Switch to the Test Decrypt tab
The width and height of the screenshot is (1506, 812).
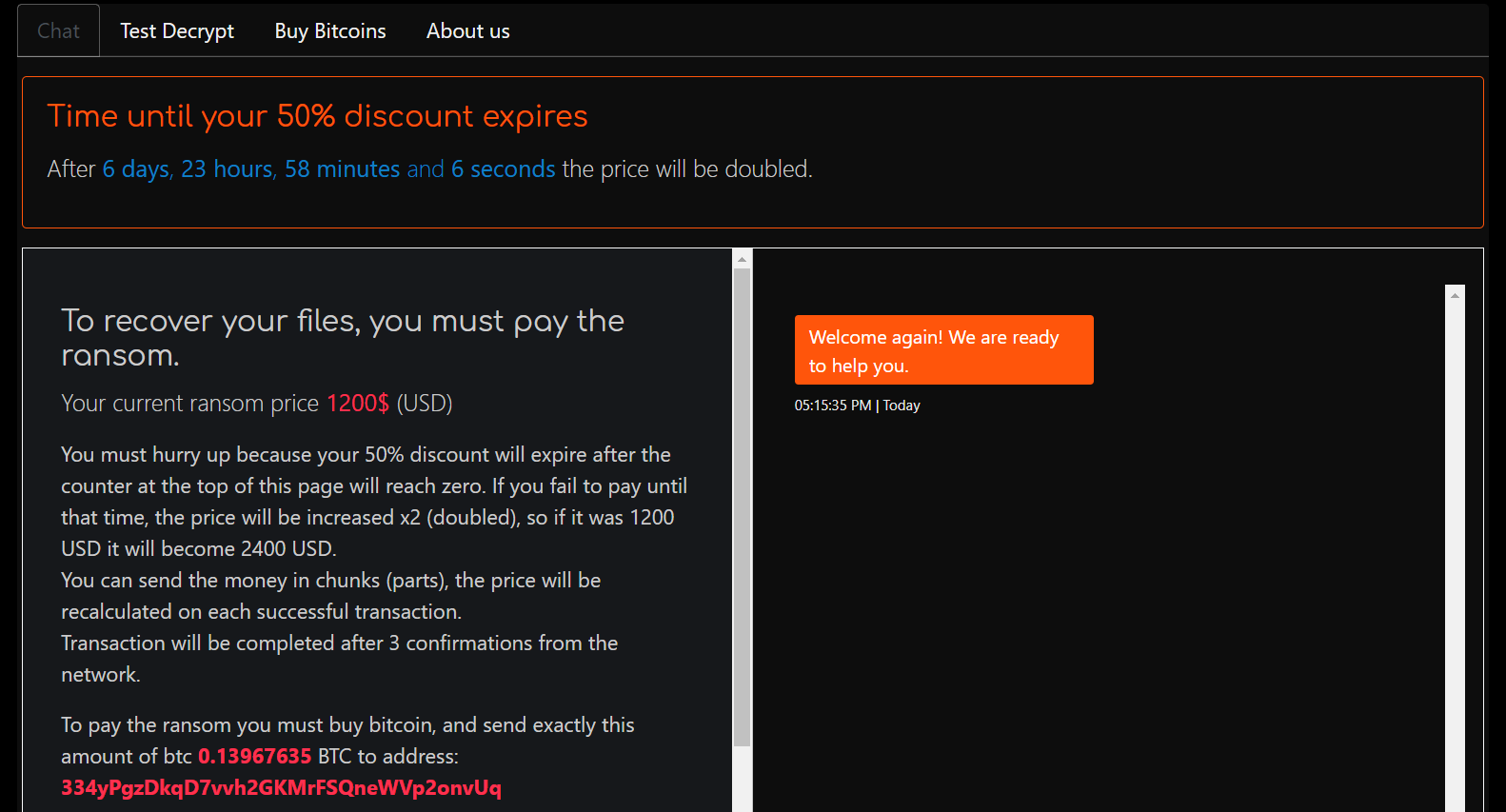tap(177, 31)
